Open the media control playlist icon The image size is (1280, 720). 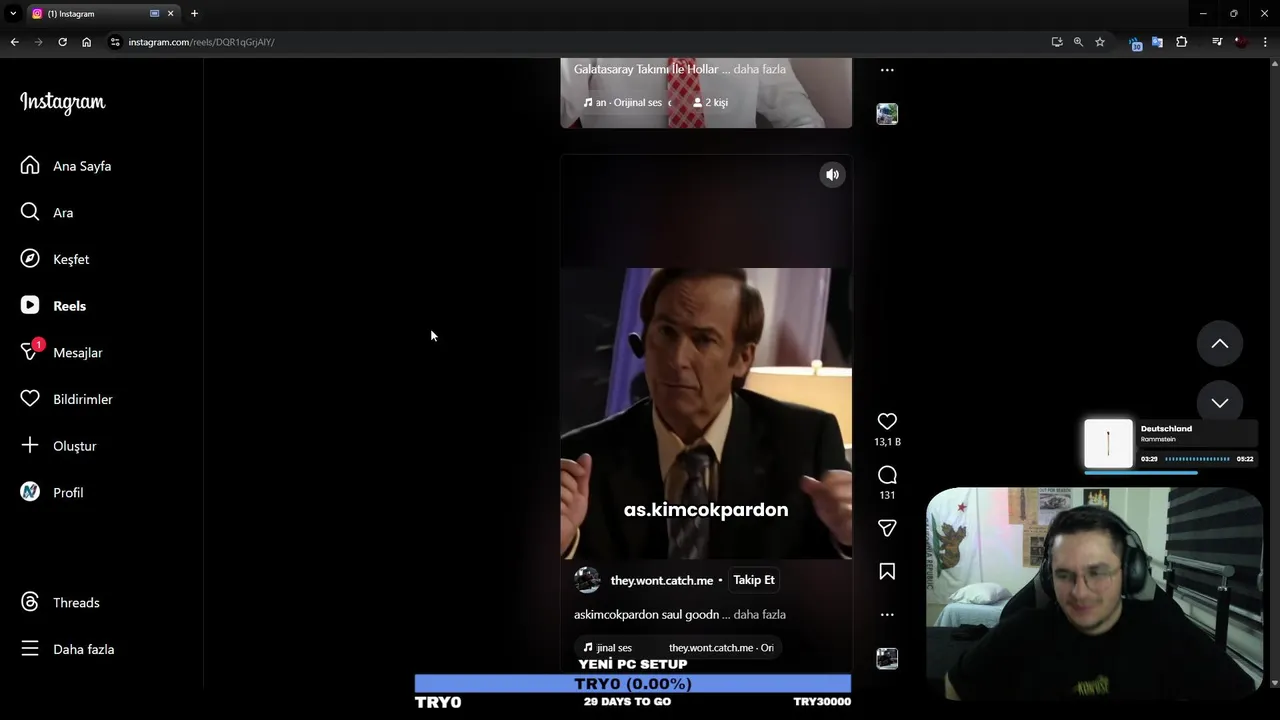[1217, 42]
